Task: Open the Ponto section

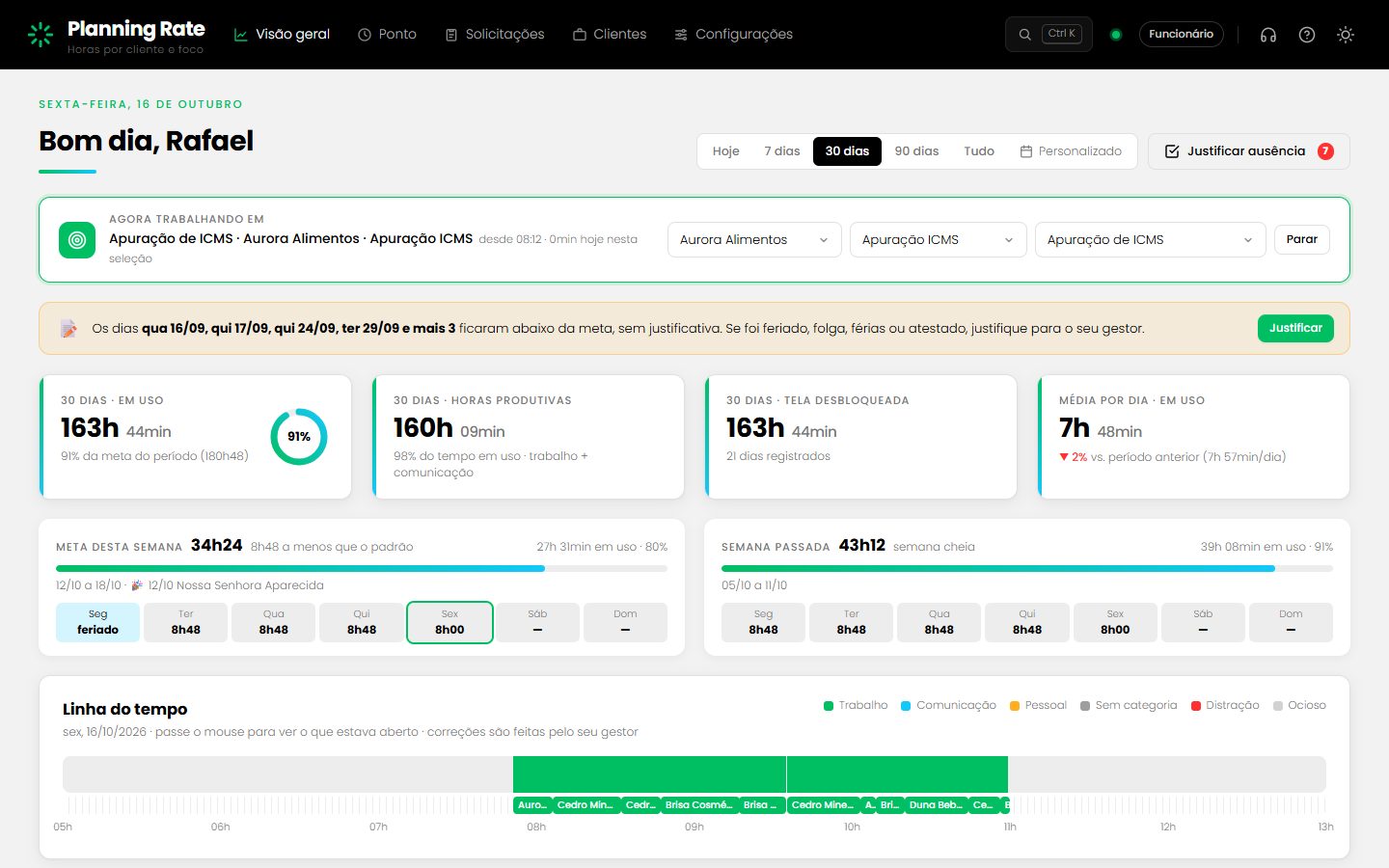Action: click(x=387, y=35)
